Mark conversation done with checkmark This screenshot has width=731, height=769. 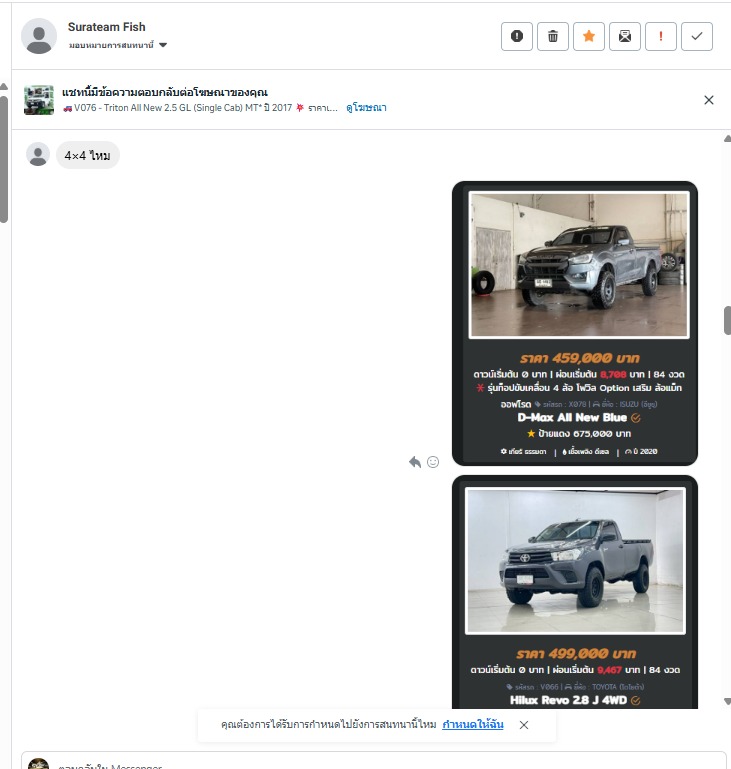click(697, 36)
